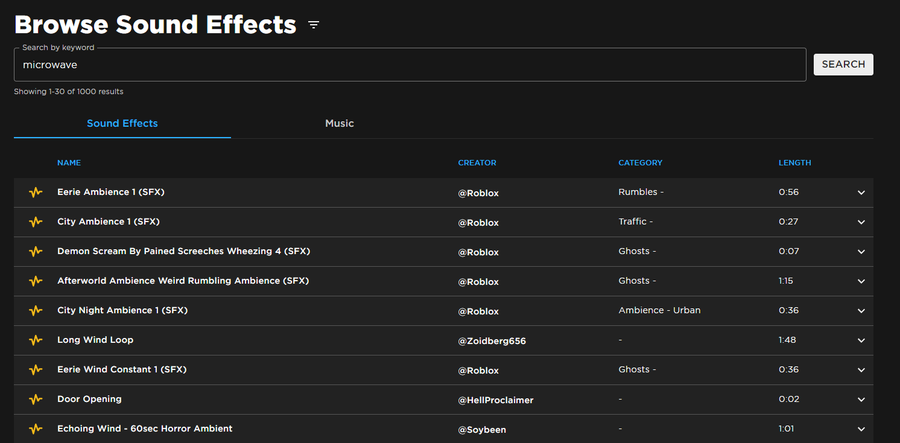Click waveform icon for City Night Ambience 1
Image resolution: width=900 pixels, height=443 pixels.
click(x=36, y=310)
